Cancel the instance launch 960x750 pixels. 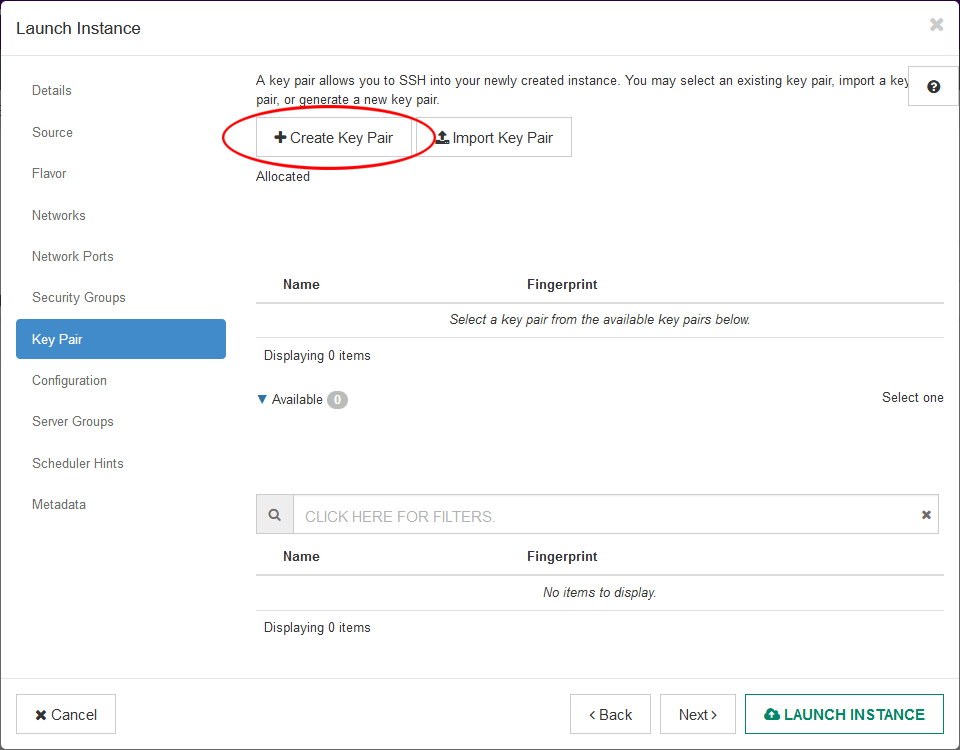click(66, 715)
